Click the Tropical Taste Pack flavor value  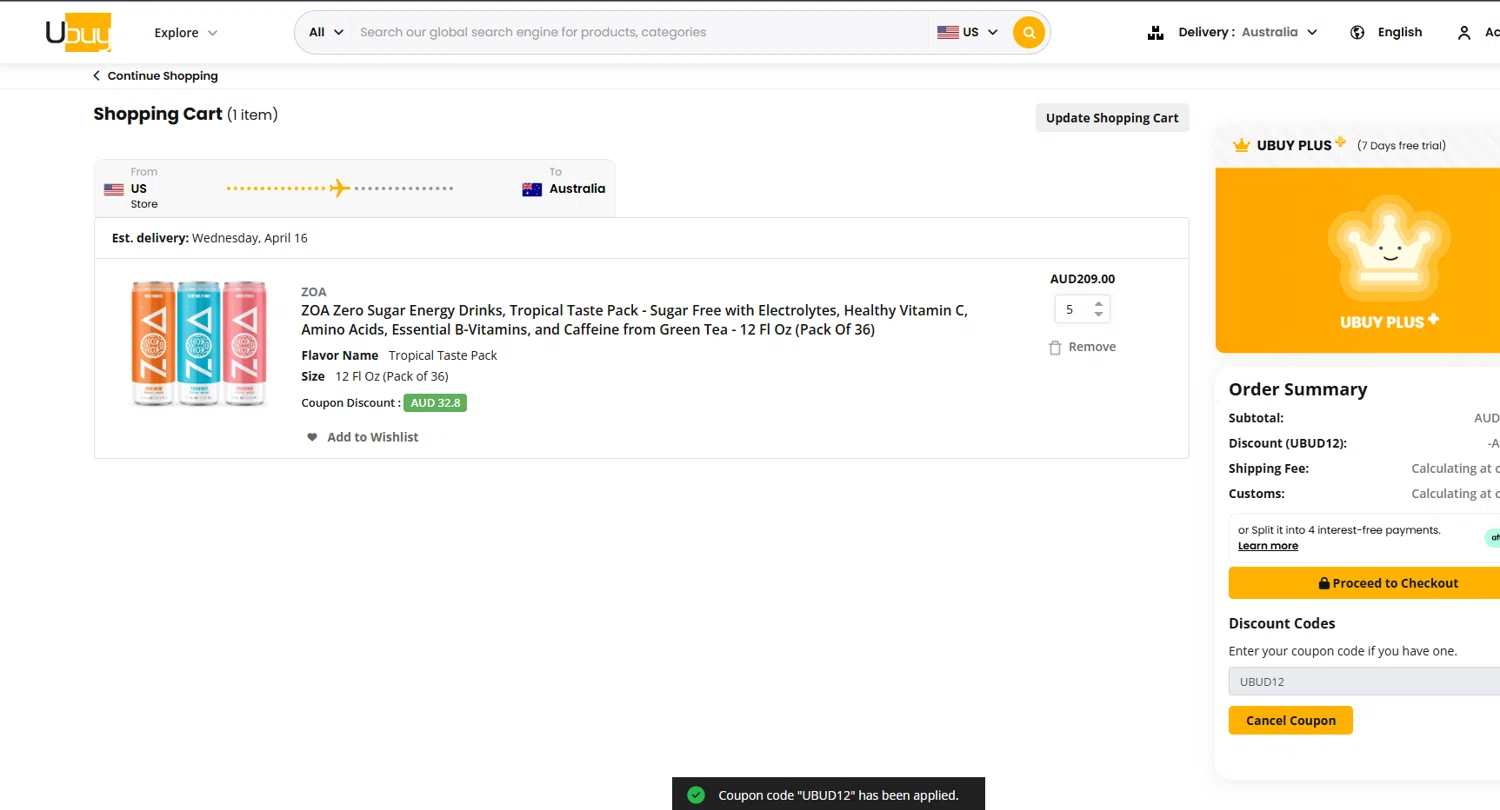click(443, 355)
